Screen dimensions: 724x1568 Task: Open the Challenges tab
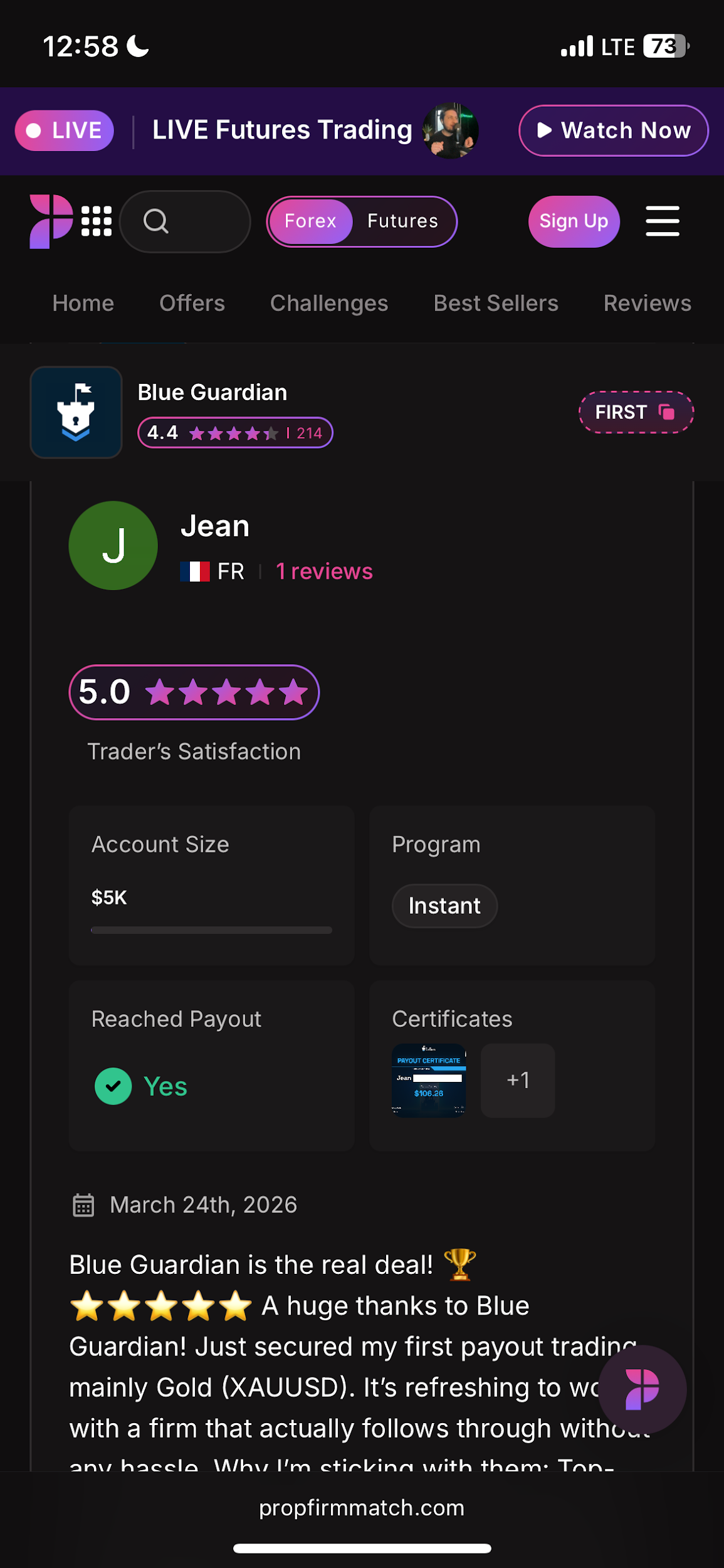(329, 304)
